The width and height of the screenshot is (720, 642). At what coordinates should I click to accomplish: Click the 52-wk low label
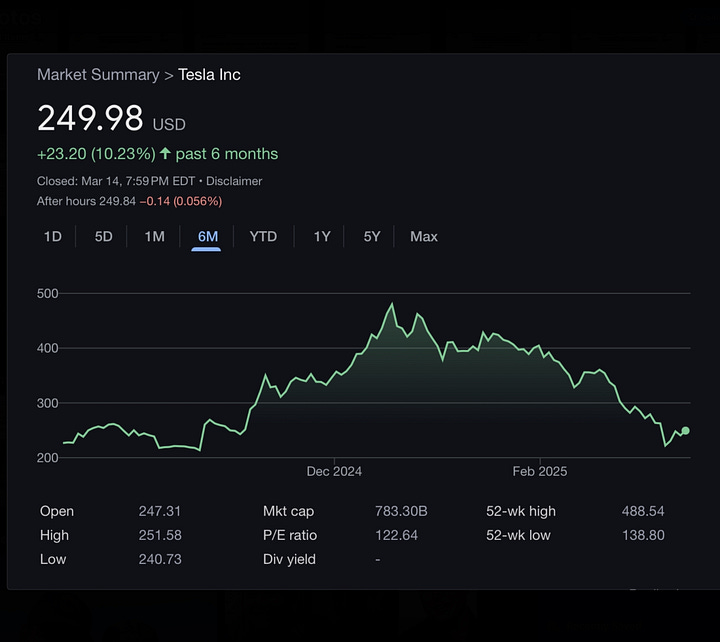click(x=518, y=535)
